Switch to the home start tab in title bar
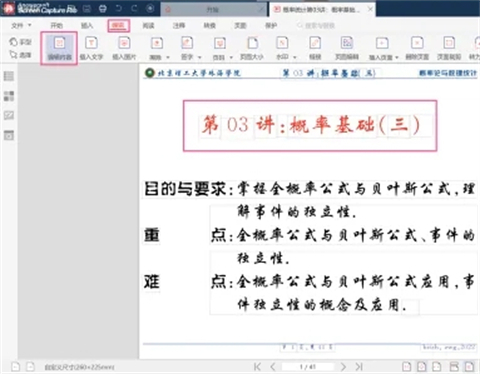480x374 pixels. tap(213, 9)
